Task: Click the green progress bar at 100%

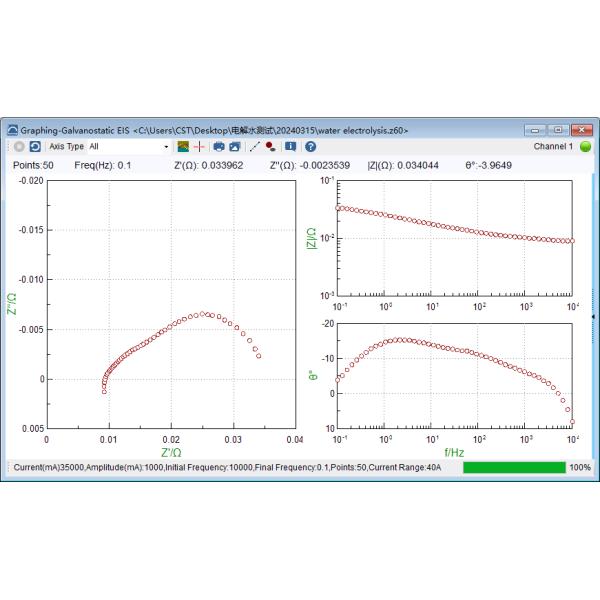Action: (x=514, y=467)
